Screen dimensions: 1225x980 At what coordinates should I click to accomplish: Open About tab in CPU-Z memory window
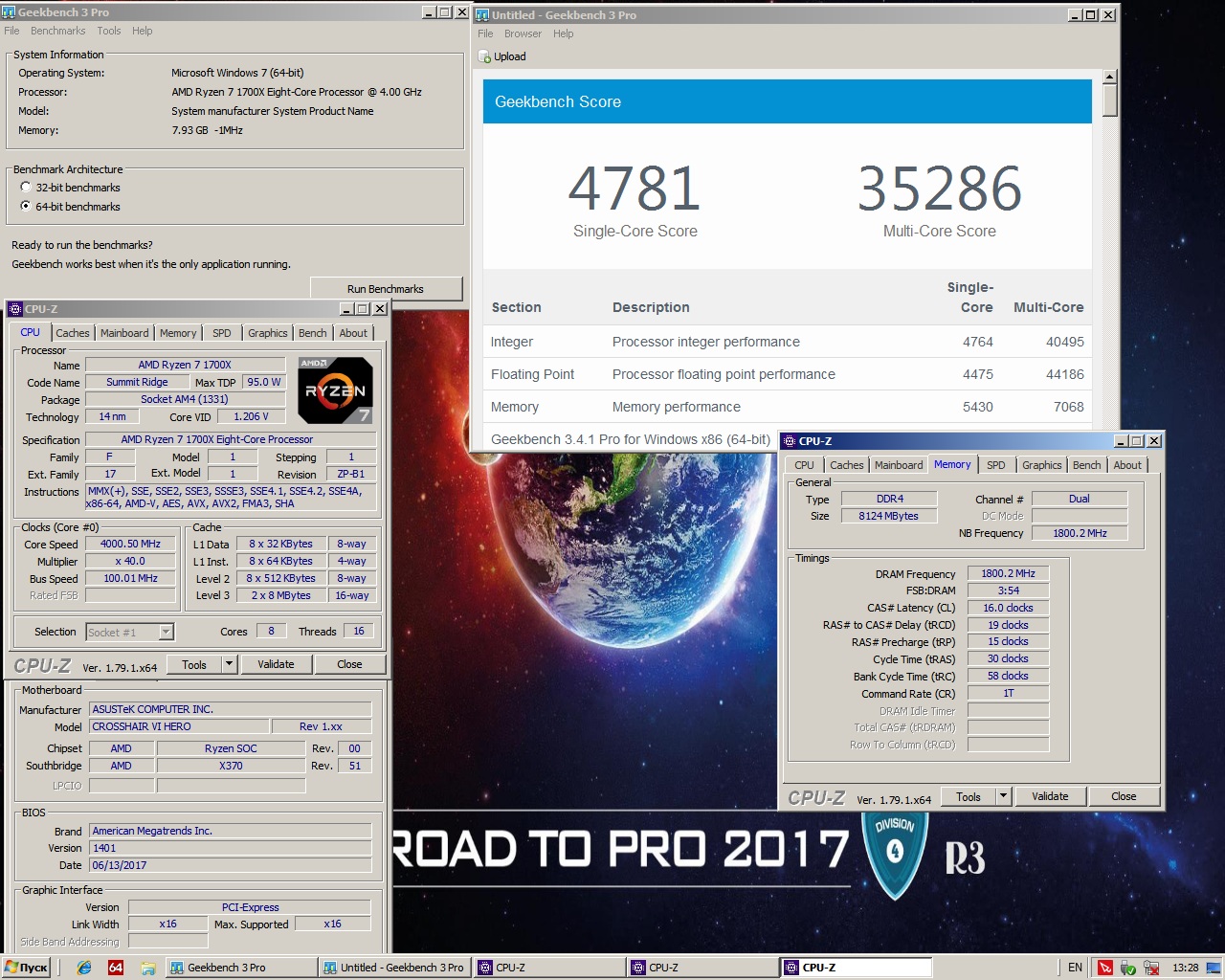point(1127,465)
